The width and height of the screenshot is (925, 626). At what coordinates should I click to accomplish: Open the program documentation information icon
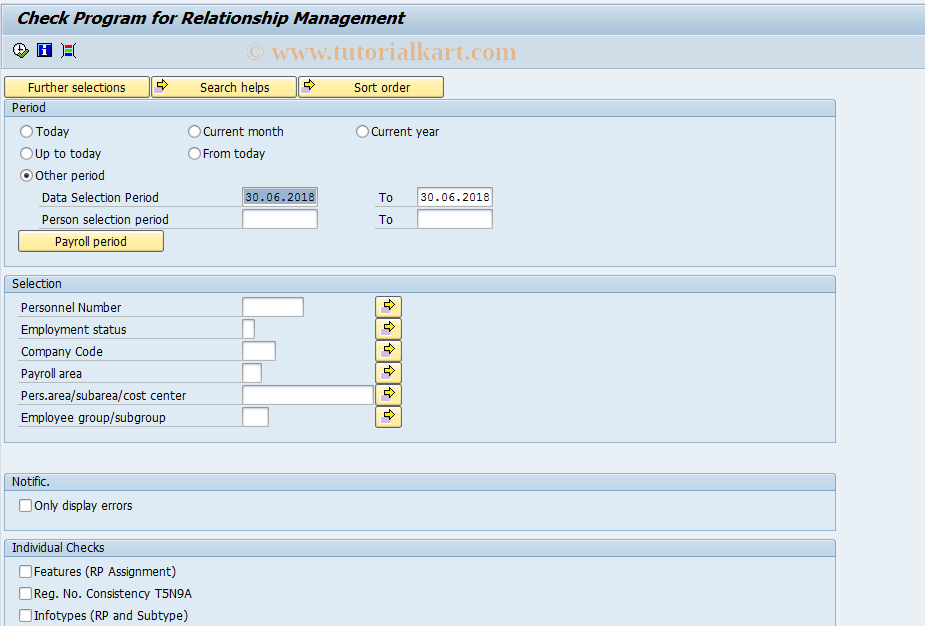pos(44,50)
